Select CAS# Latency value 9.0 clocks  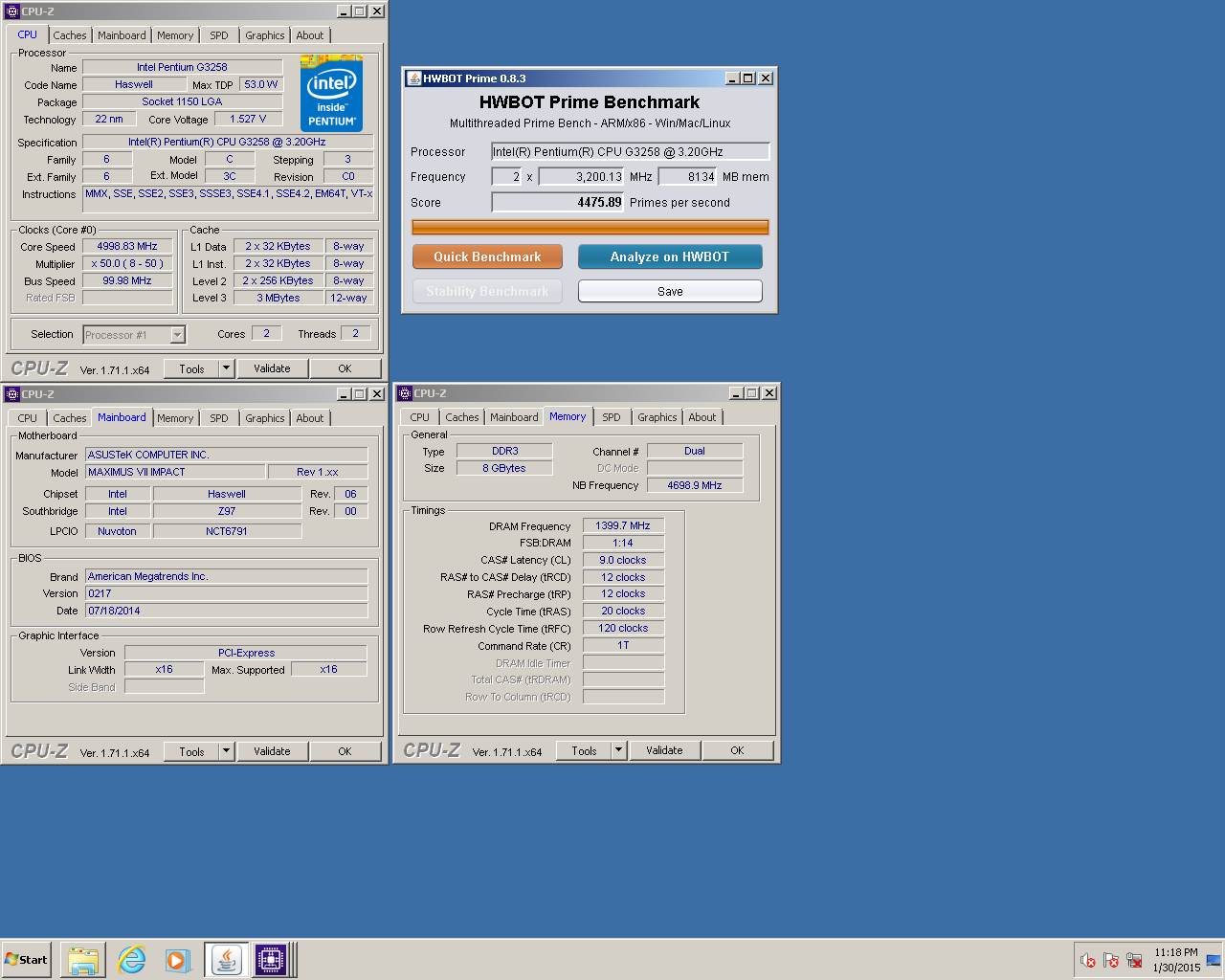[623, 560]
